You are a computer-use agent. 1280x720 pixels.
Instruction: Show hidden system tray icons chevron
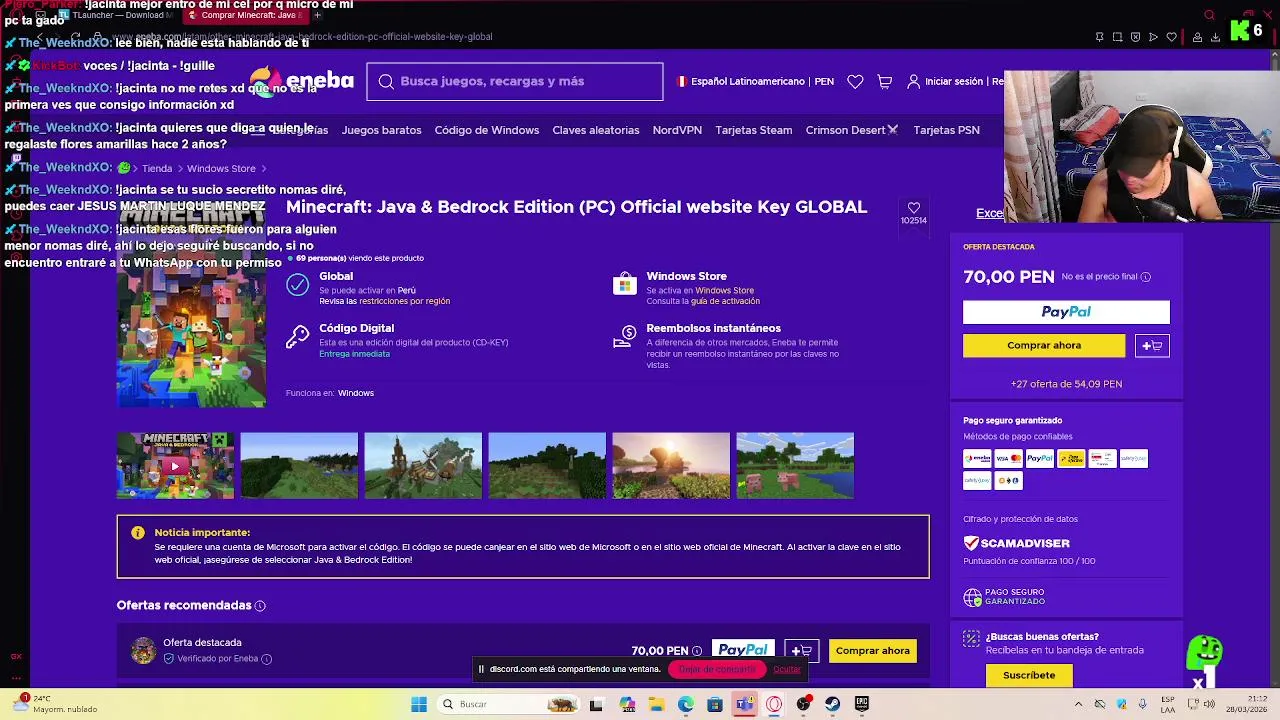pos(1078,704)
